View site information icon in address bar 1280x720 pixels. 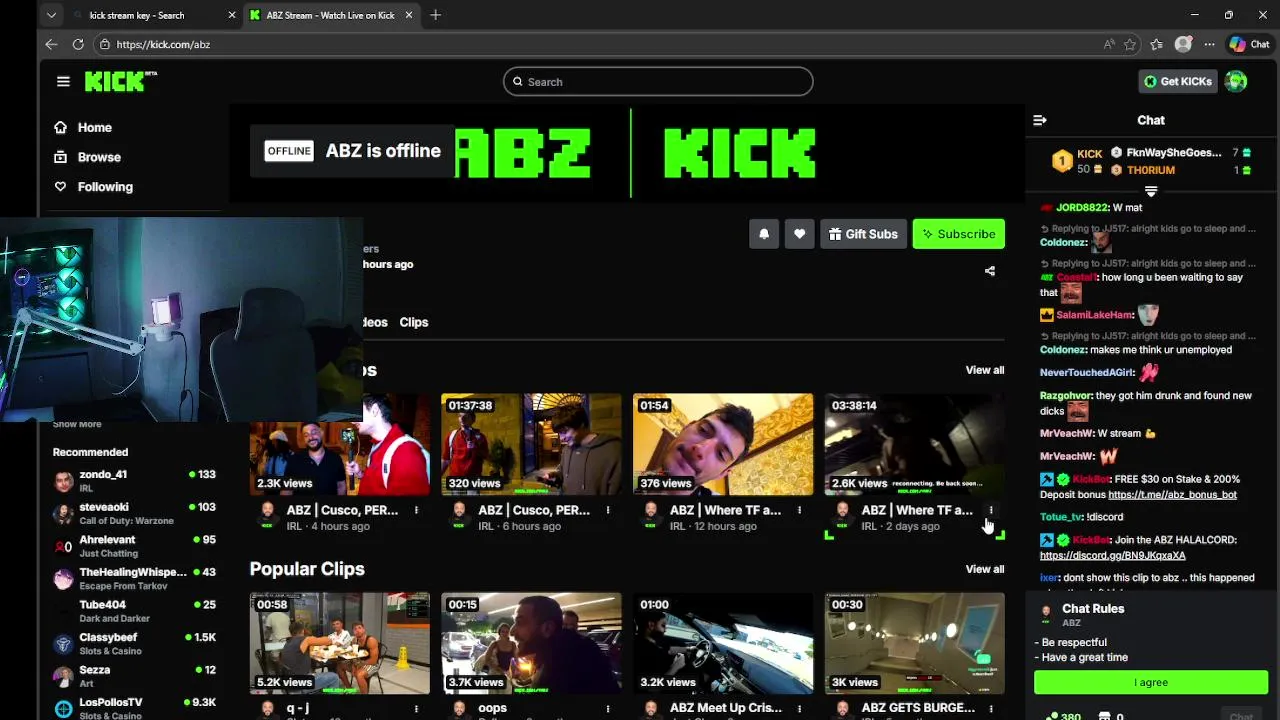104,44
